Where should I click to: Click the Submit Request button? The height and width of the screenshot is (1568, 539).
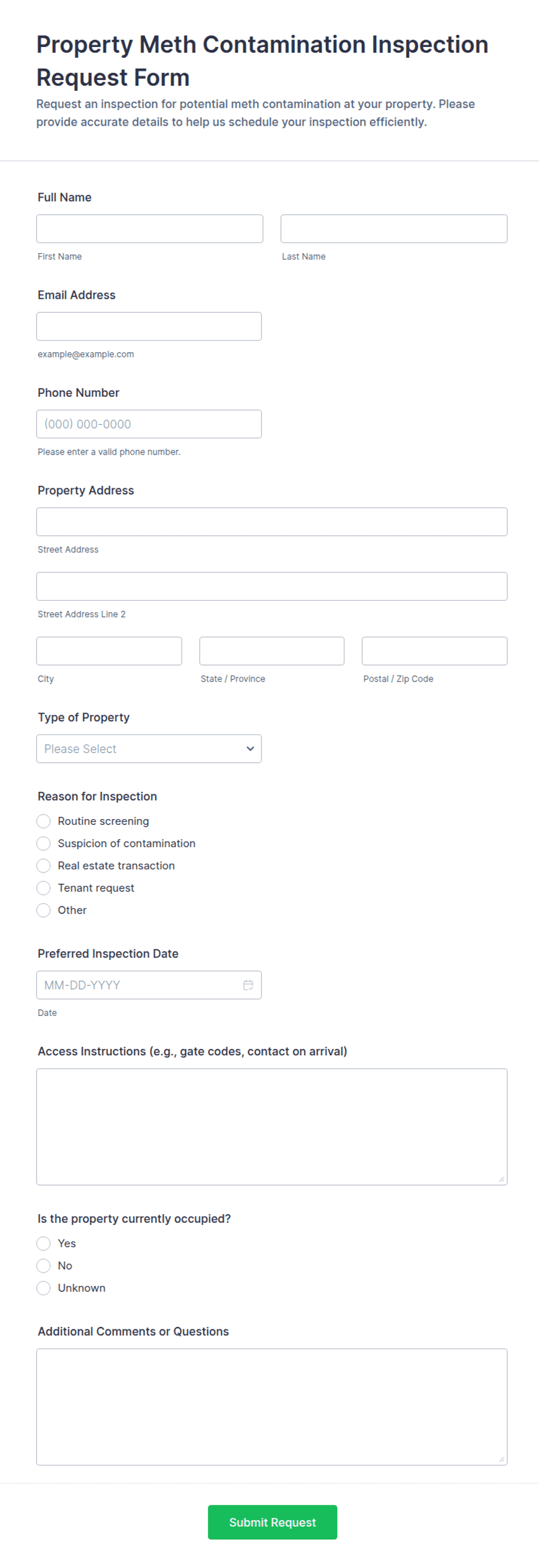coord(272,1522)
